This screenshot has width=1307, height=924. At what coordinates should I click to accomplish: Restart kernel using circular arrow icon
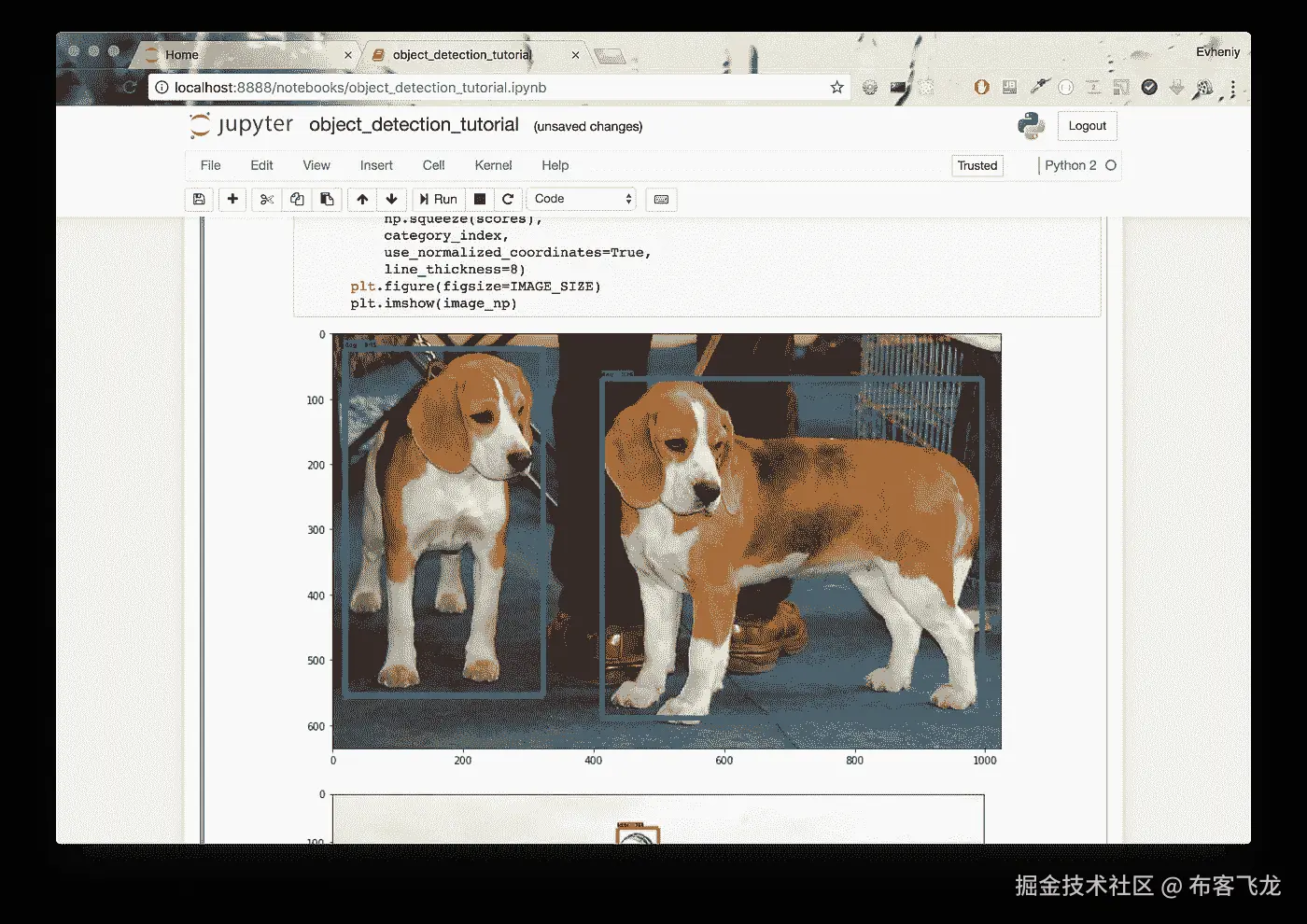tap(508, 199)
